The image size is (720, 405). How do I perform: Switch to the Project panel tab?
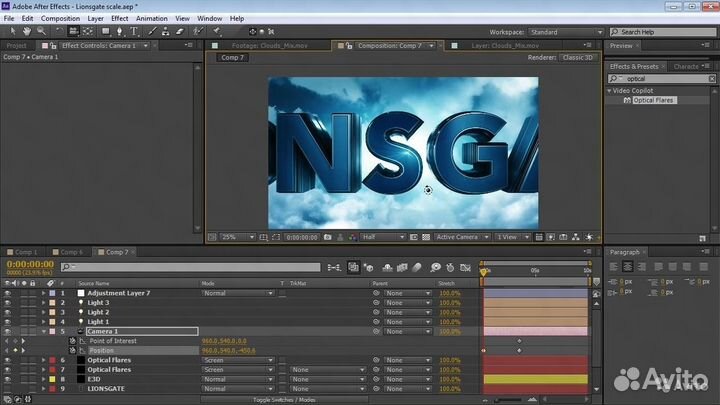pyautogui.click(x=17, y=45)
